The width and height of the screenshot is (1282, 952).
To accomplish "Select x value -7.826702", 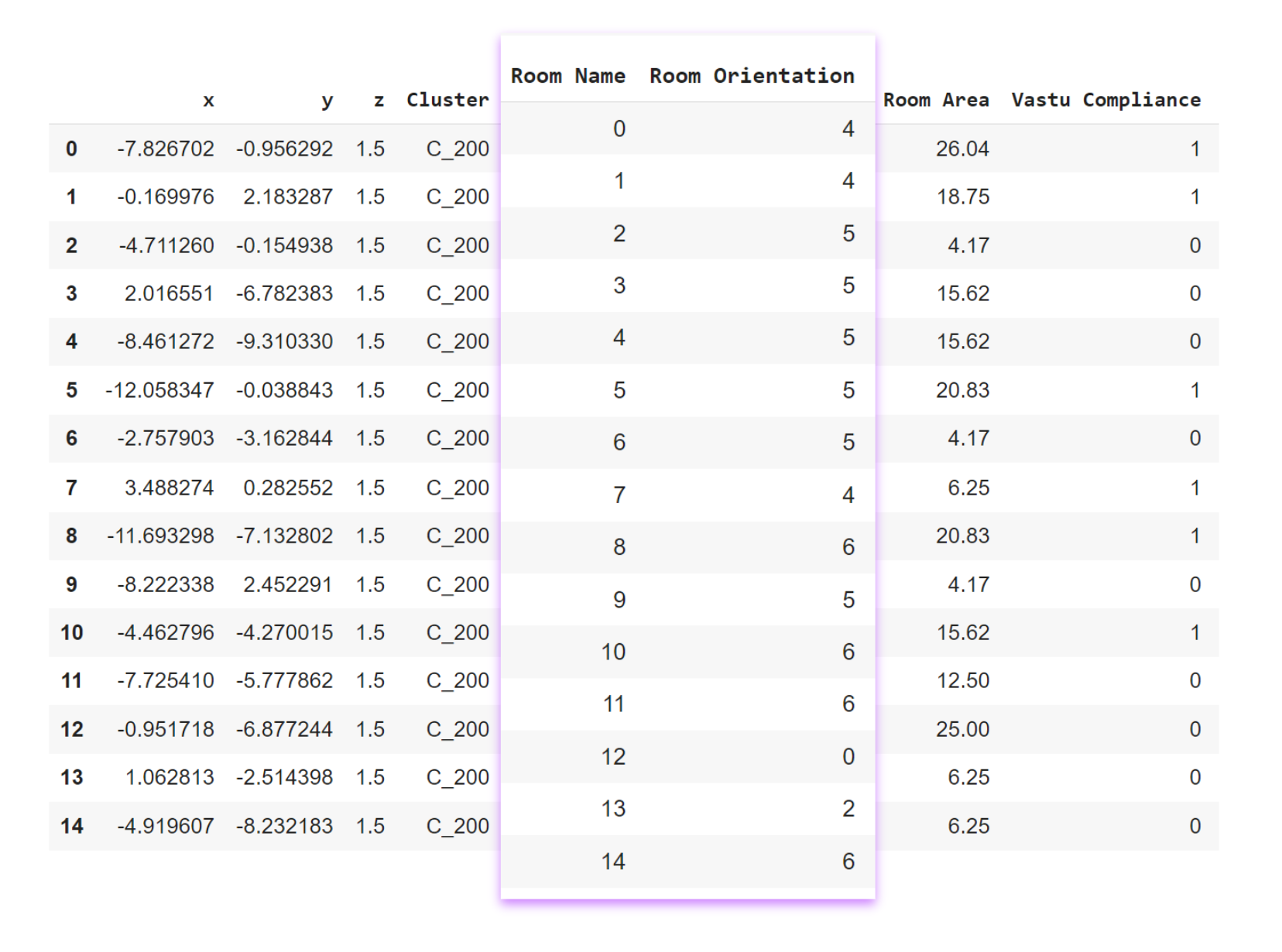I will pos(165,149).
